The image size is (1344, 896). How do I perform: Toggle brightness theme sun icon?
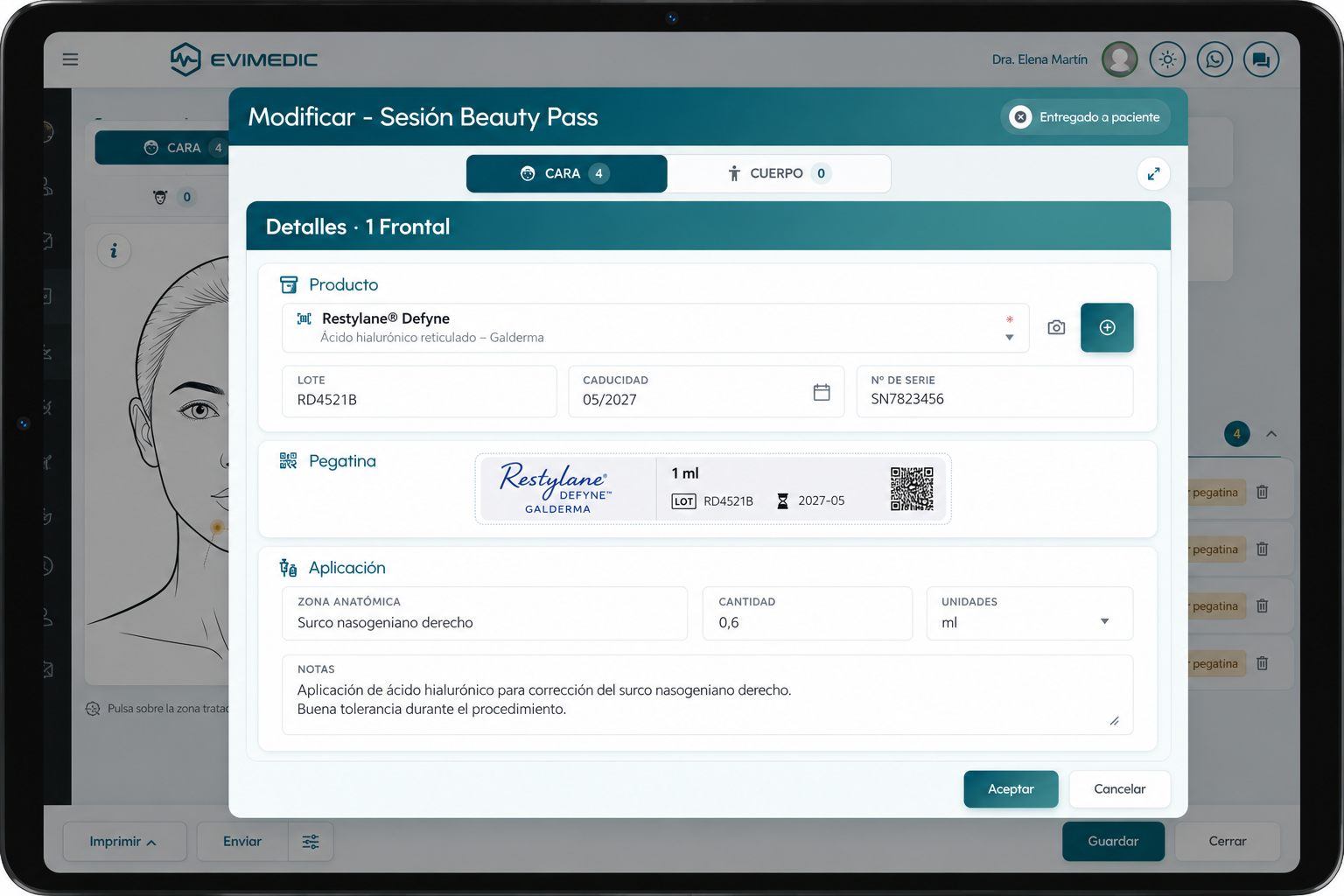1167,59
